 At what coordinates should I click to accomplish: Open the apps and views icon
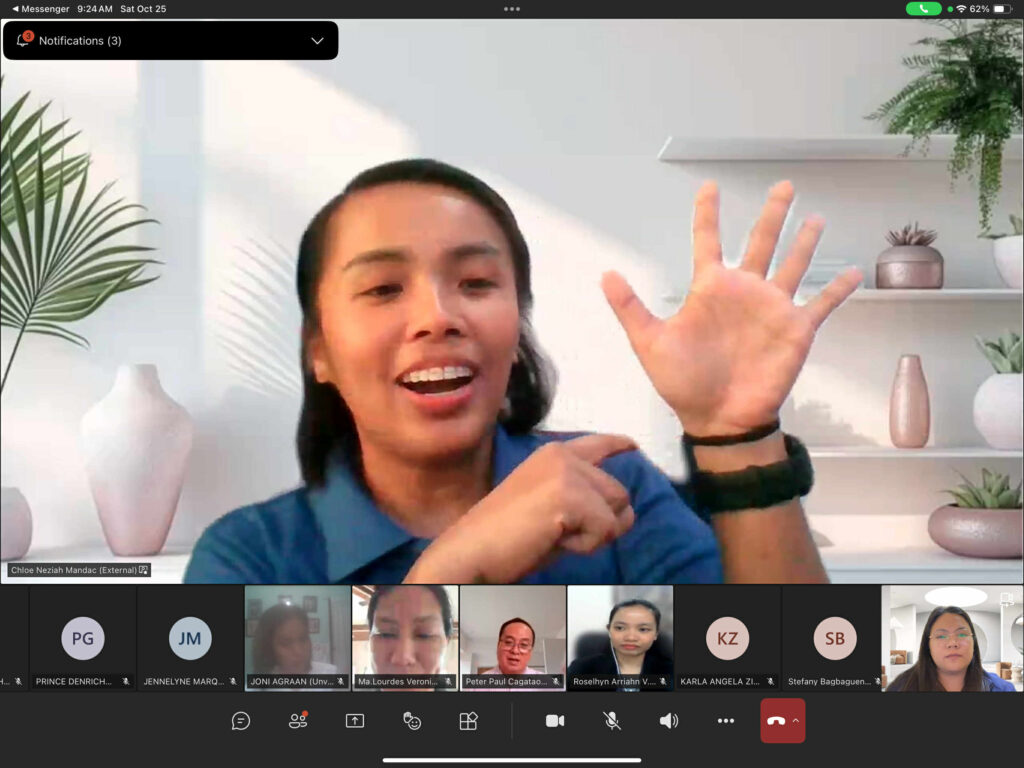point(468,721)
